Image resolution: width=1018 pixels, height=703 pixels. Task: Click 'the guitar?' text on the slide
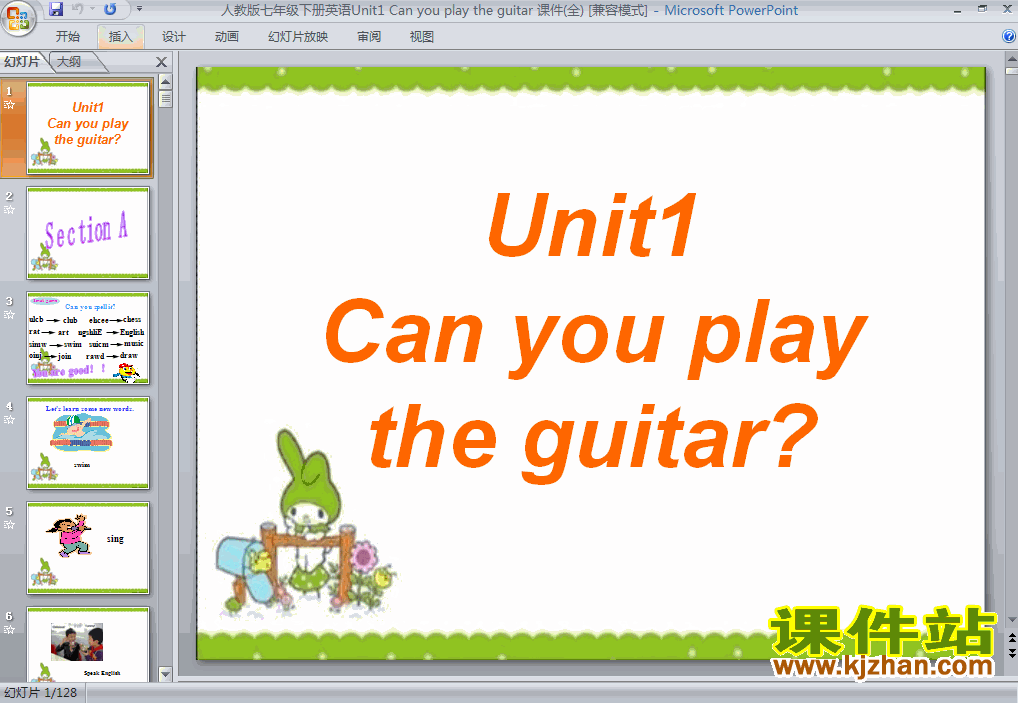click(593, 443)
